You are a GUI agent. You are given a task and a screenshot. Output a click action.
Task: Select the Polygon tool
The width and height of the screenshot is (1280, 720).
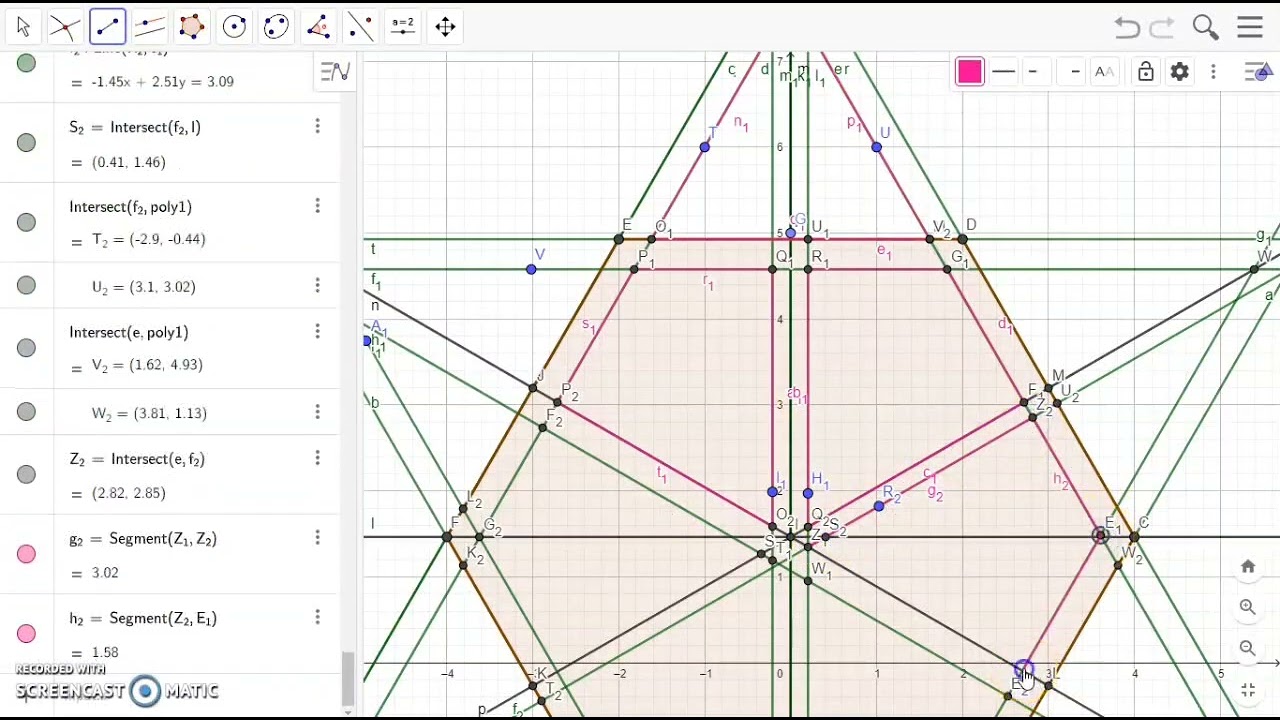pos(192,27)
